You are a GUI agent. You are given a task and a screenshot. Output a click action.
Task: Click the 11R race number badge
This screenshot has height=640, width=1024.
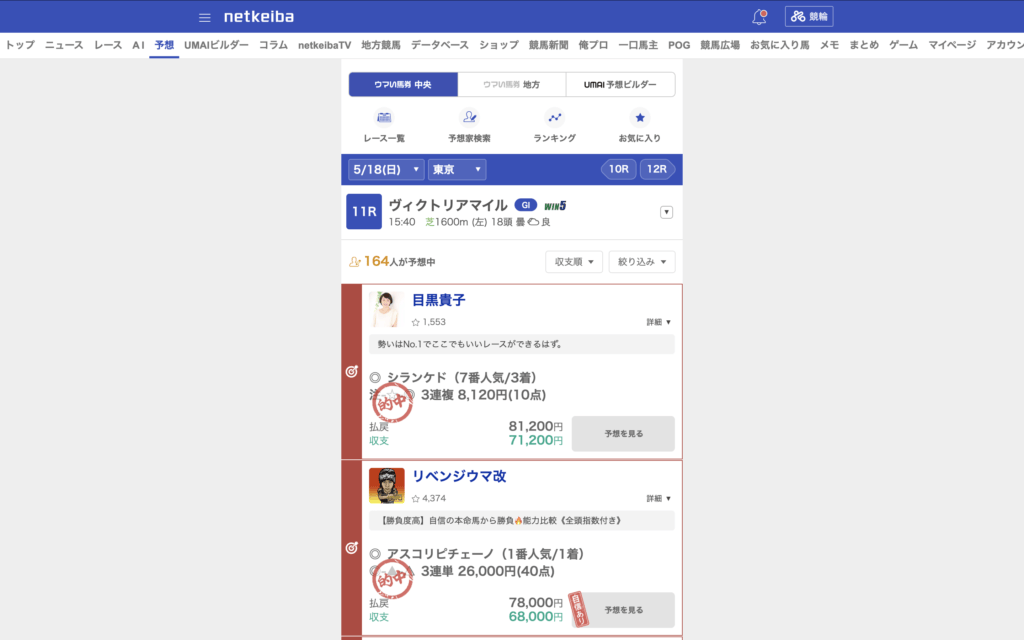[x=364, y=212]
